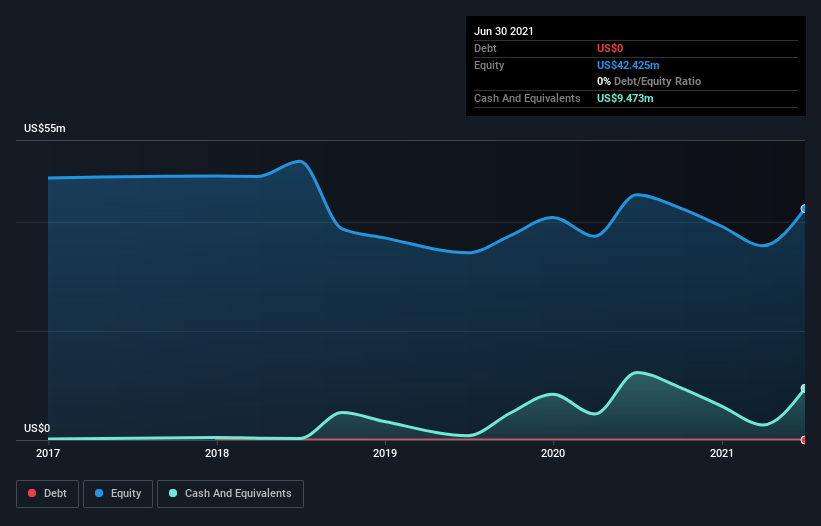Screen dimensions: 821x526
Task: Toggle the Equity series legend button
Action: click(118, 494)
